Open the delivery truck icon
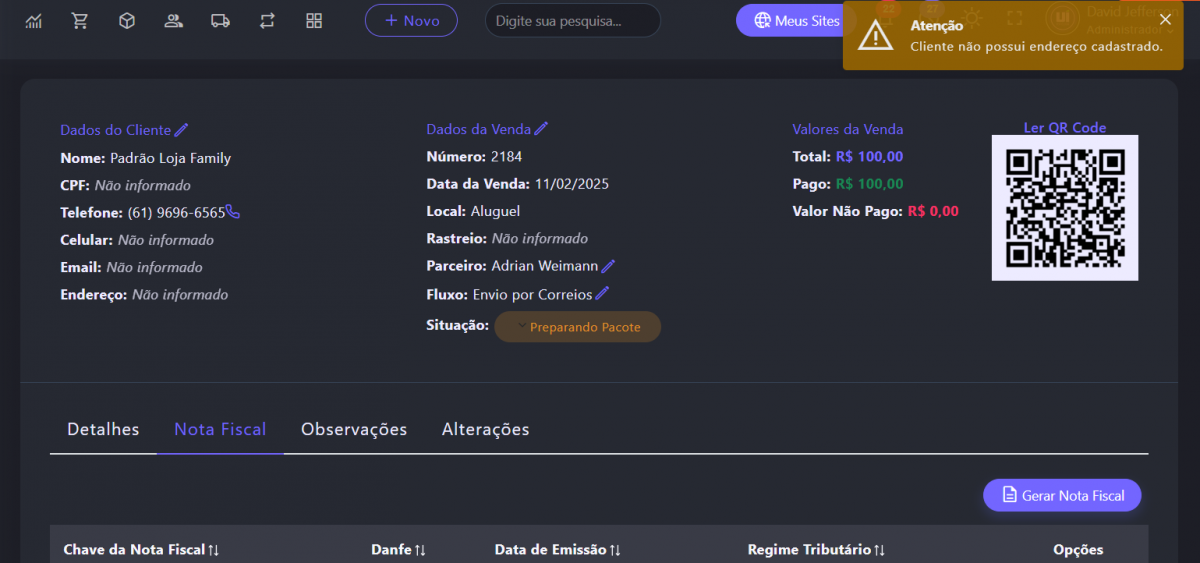The height and width of the screenshot is (563, 1200). pos(221,21)
